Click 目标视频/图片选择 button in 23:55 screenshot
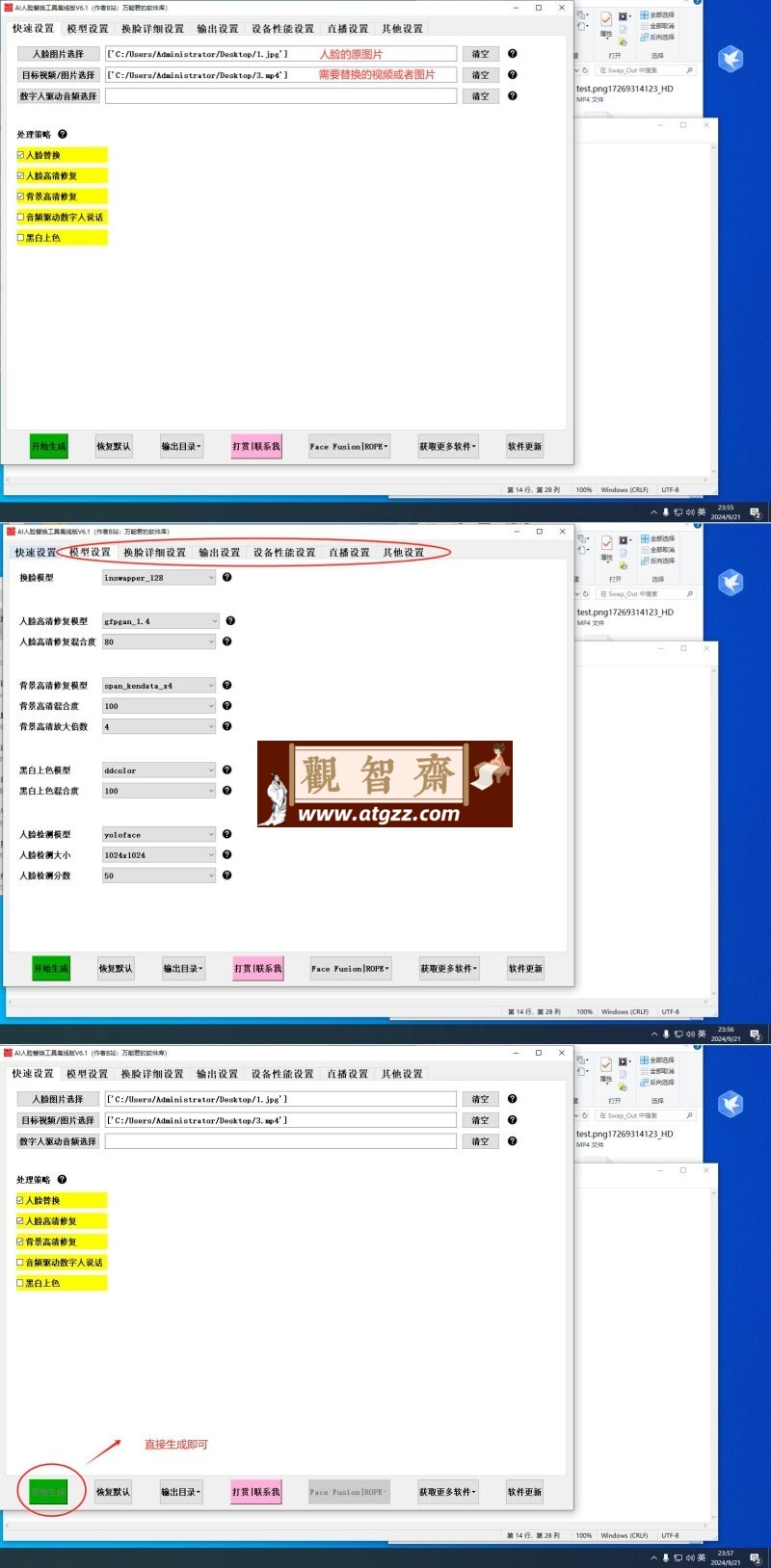This screenshot has width=771, height=1568. (x=59, y=74)
